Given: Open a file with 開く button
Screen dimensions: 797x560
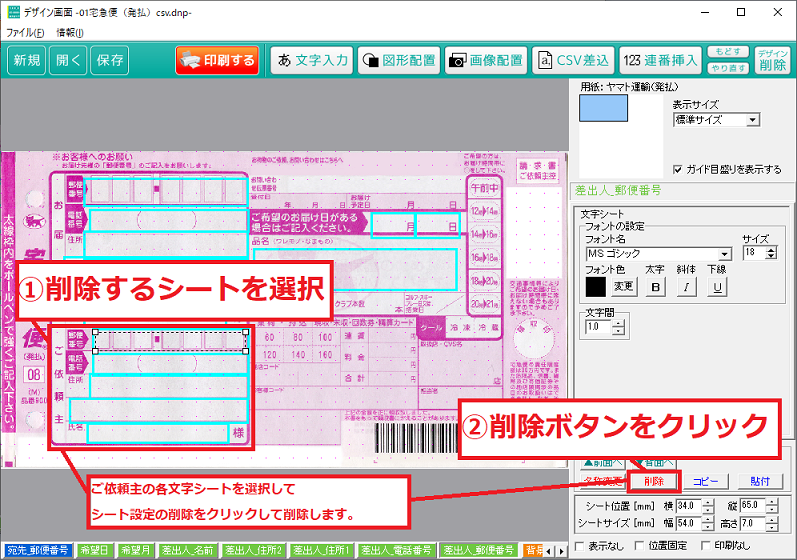Looking at the screenshot, I should coord(68,60).
